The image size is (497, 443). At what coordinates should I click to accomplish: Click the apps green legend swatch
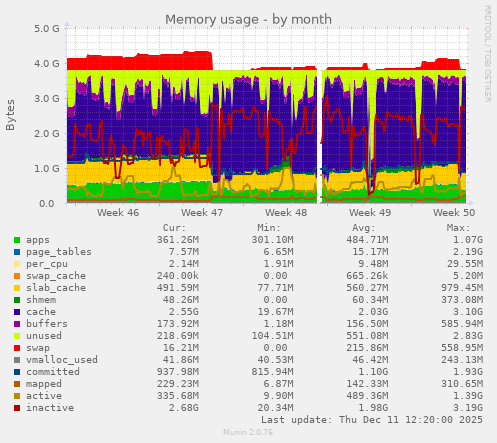(x=17, y=240)
